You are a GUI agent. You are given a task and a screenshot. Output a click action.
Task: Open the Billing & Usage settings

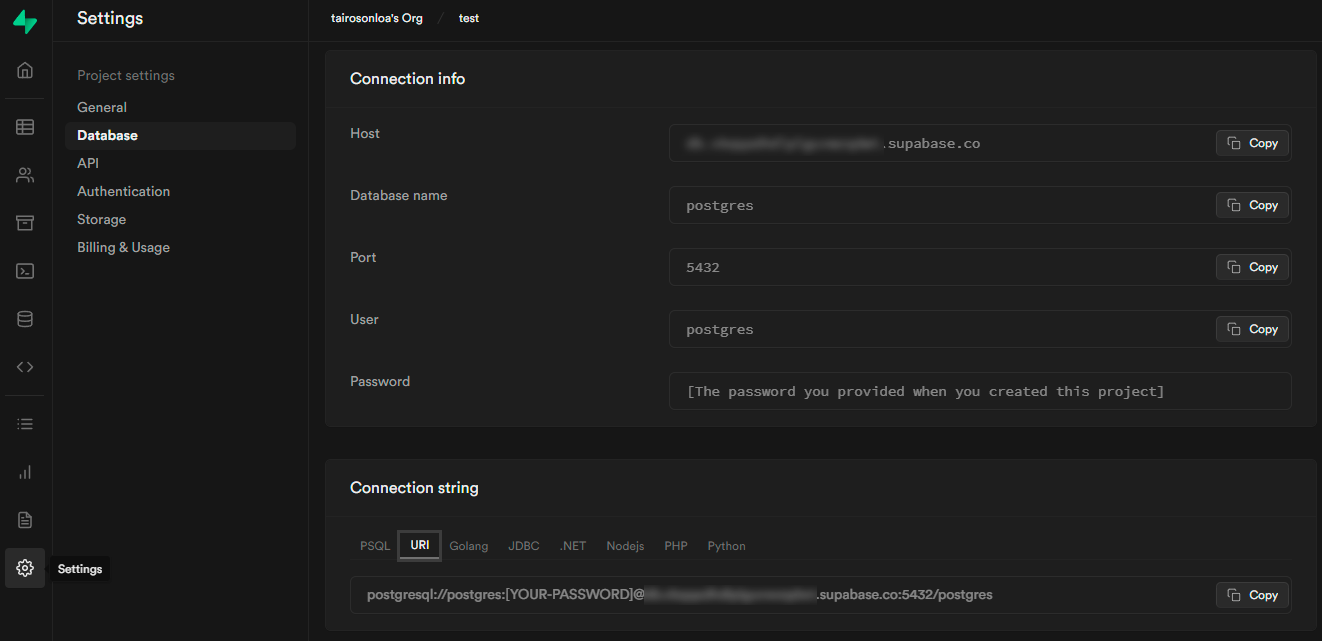click(123, 247)
